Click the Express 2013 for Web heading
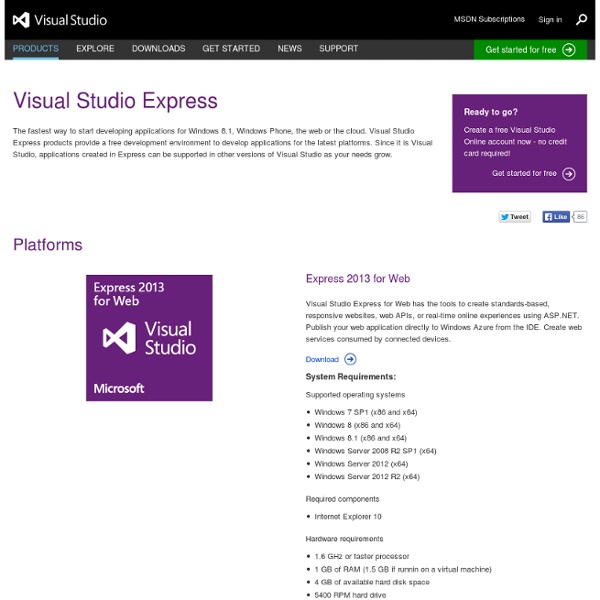 coord(358,279)
